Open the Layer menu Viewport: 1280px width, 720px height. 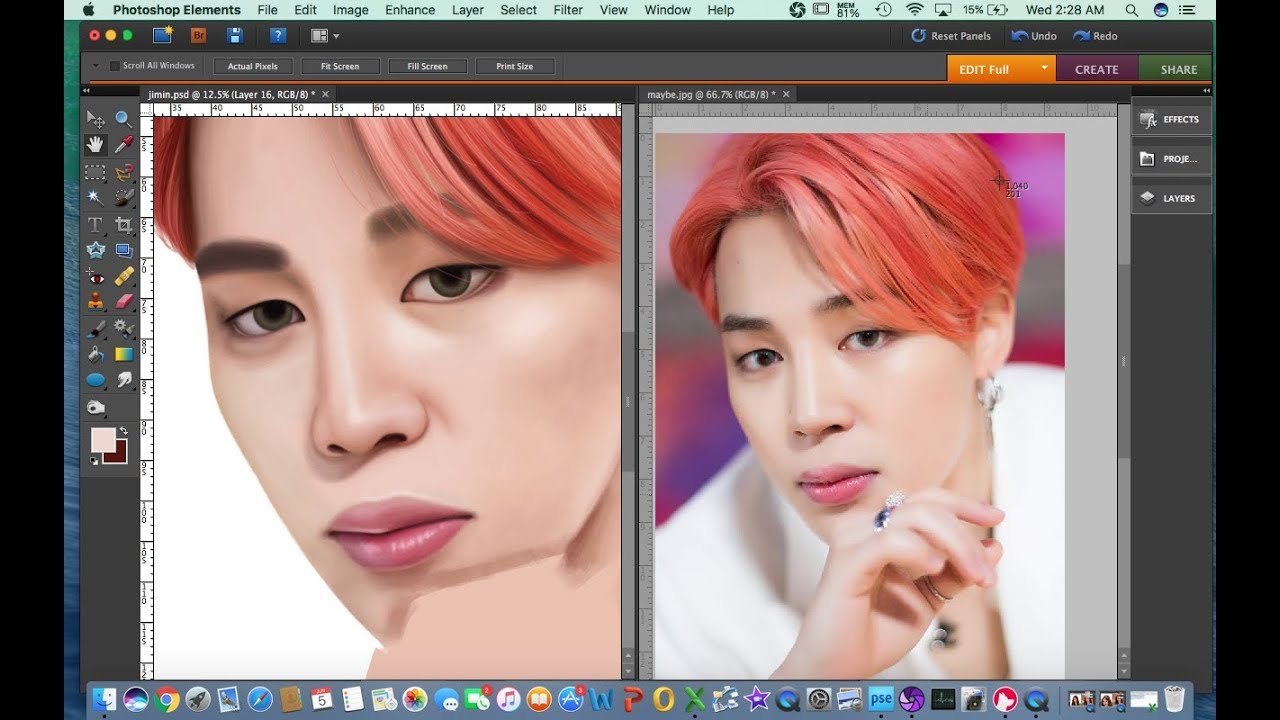click(x=468, y=10)
